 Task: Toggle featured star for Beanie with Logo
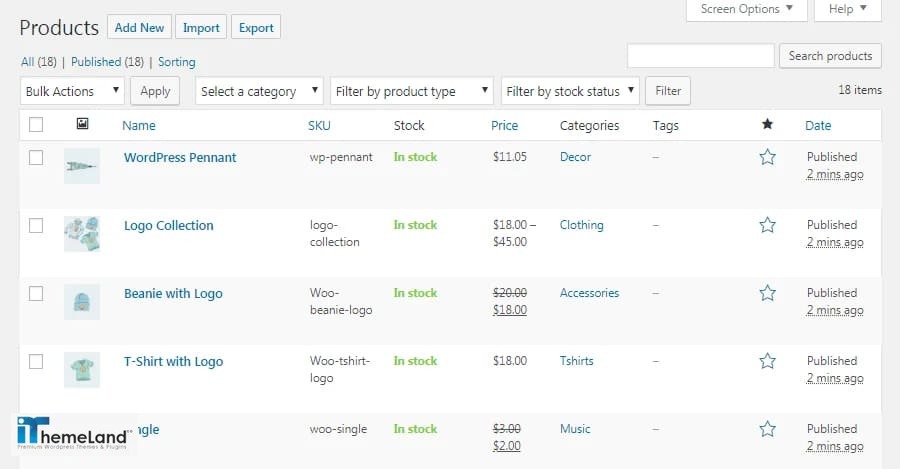pos(767,293)
